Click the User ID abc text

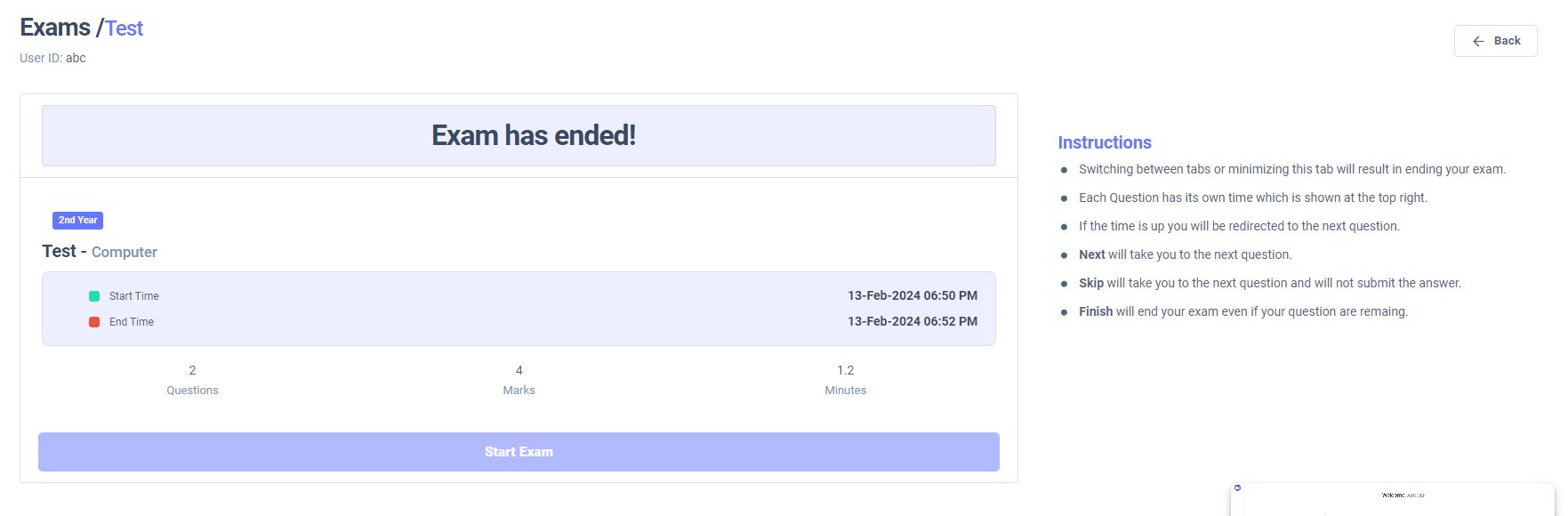click(52, 58)
